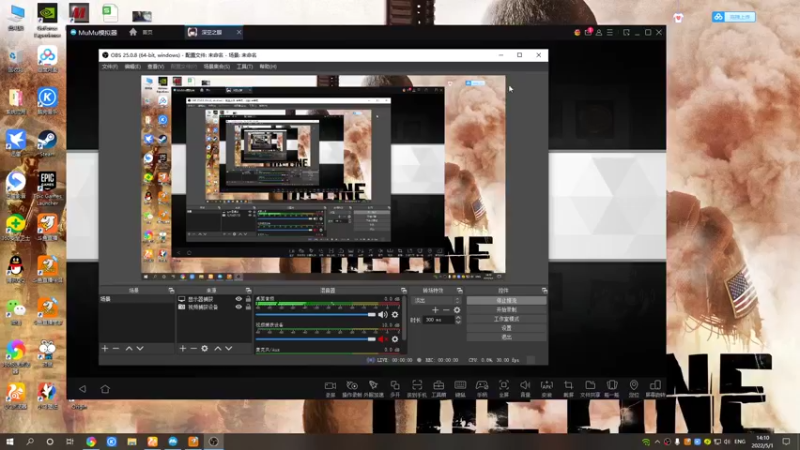This screenshot has width=800, height=450.
Task: Open MuMu multi-instance 多开 tool
Action: coord(395,388)
